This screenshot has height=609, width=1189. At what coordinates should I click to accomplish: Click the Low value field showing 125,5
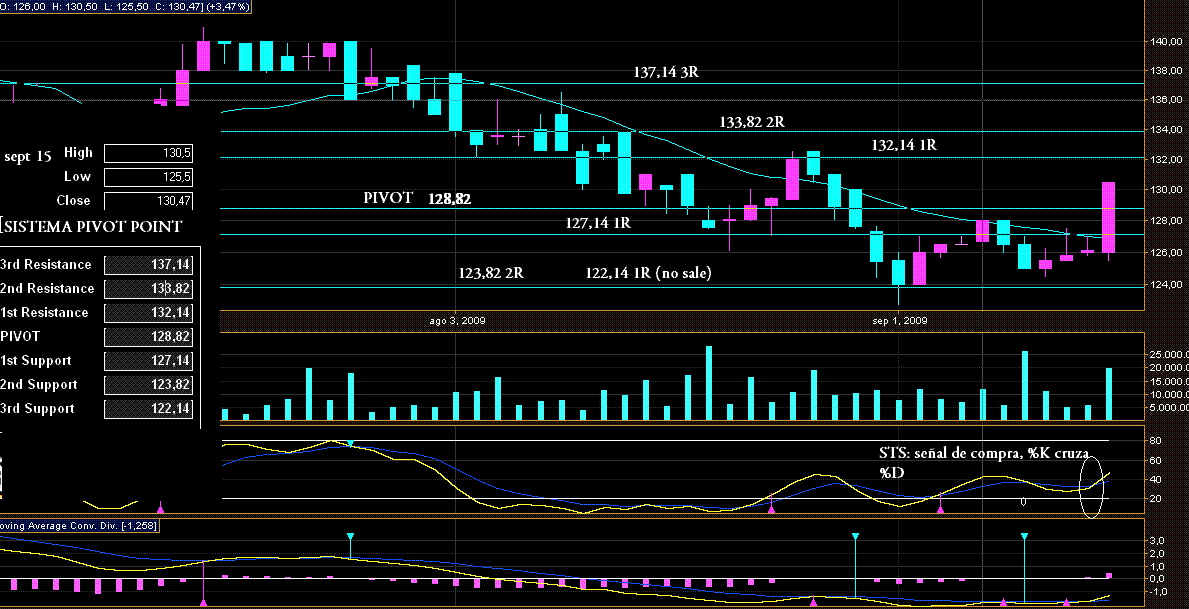click(148, 177)
